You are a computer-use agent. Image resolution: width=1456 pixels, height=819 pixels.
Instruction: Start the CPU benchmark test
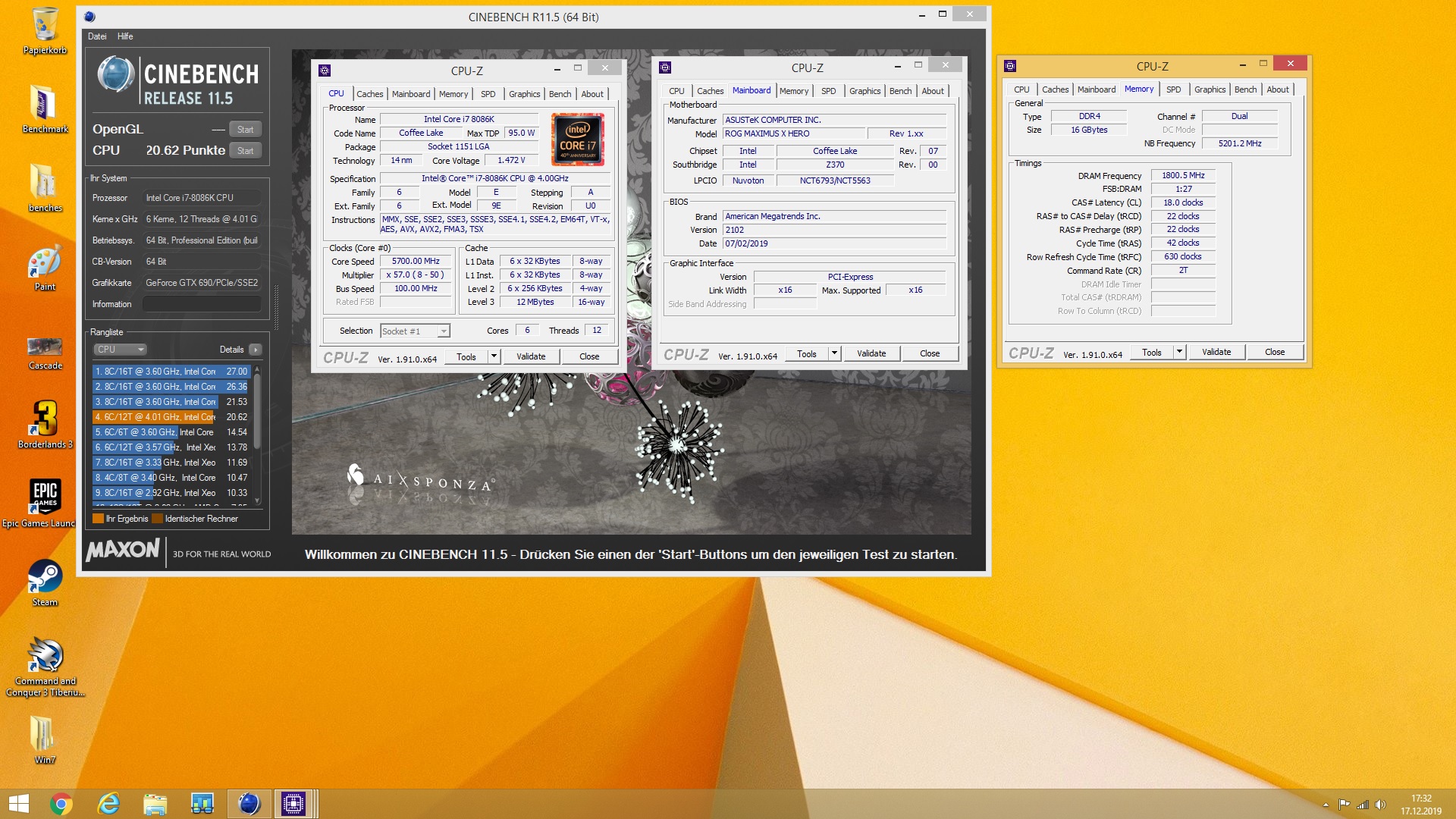pyautogui.click(x=245, y=151)
